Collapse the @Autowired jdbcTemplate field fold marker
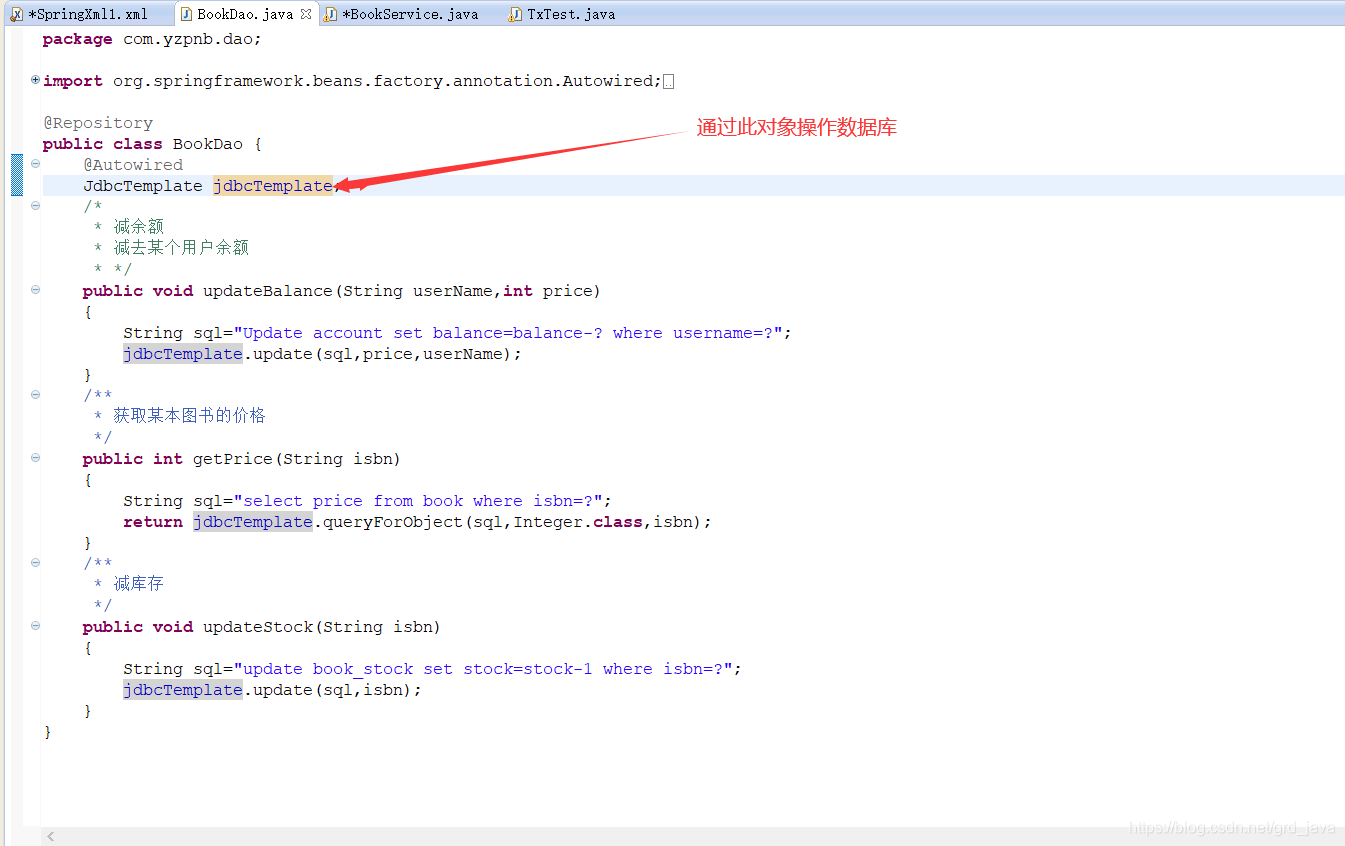 36,164
